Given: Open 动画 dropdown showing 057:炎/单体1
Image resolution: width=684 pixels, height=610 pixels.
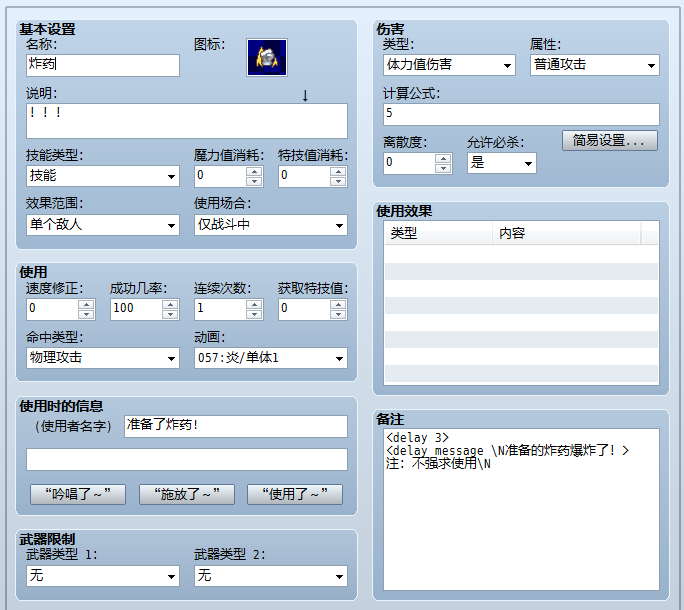Looking at the screenshot, I should 271,358.
